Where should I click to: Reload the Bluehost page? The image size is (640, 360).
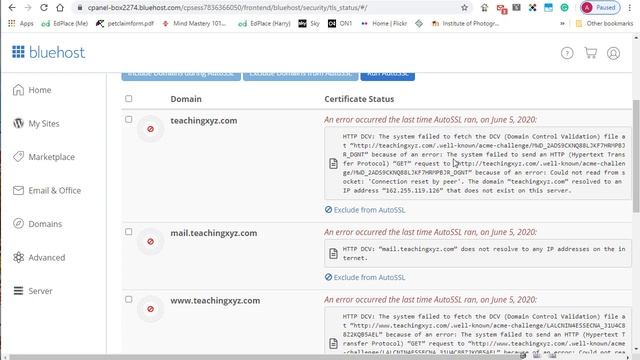tap(44, 8)
